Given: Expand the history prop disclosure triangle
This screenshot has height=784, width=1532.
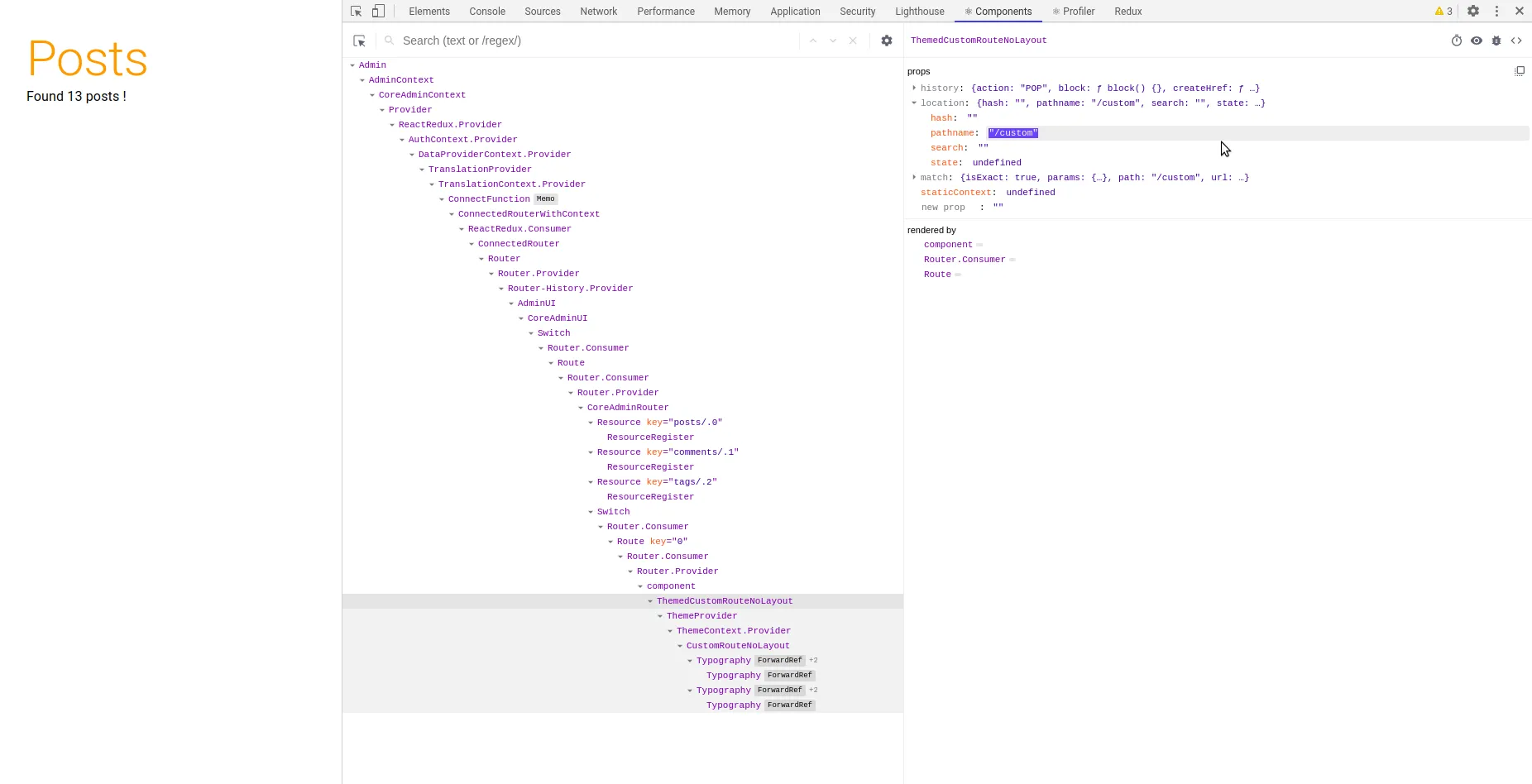Looking at the screenshot, I should pyautogui.click(x=914, y=88).
